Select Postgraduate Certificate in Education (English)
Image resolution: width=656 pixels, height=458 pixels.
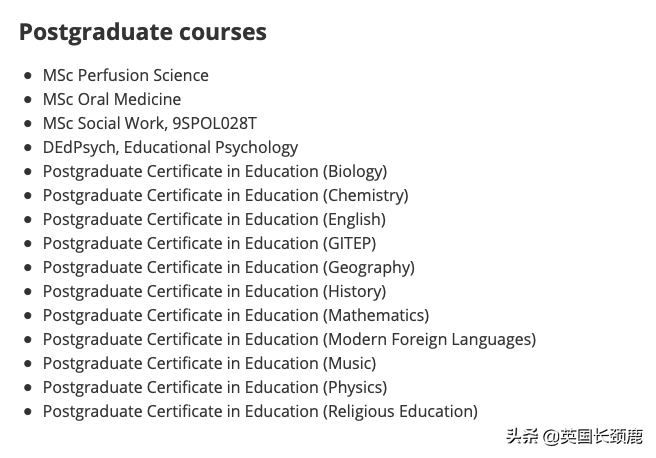pyautogui.click(x=213, y=219)
